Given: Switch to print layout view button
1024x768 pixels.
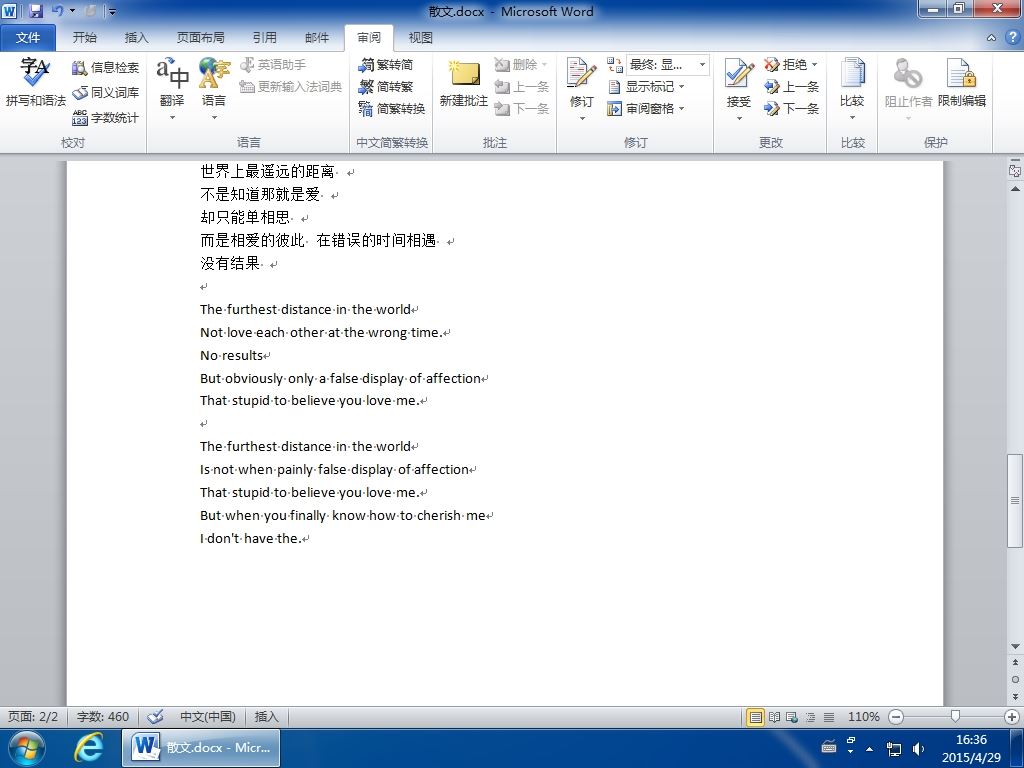Looking at the screenshot, I should (x=755, y=717).
